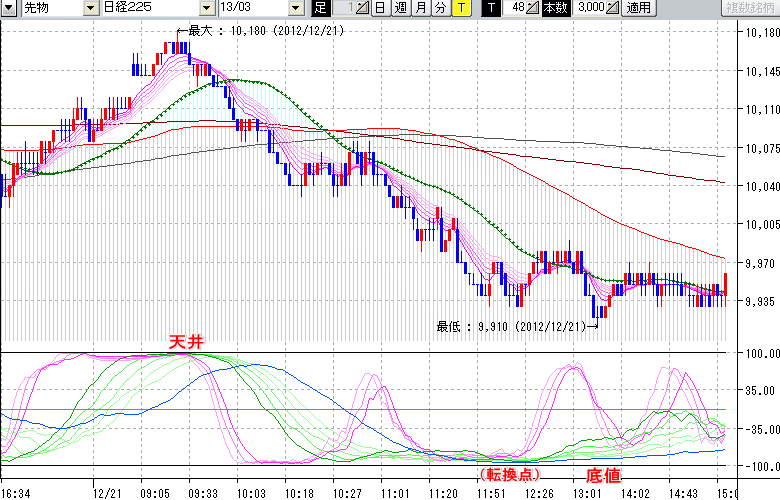Click the 複数銘柄 multiple symbols button

pos(745,8)
